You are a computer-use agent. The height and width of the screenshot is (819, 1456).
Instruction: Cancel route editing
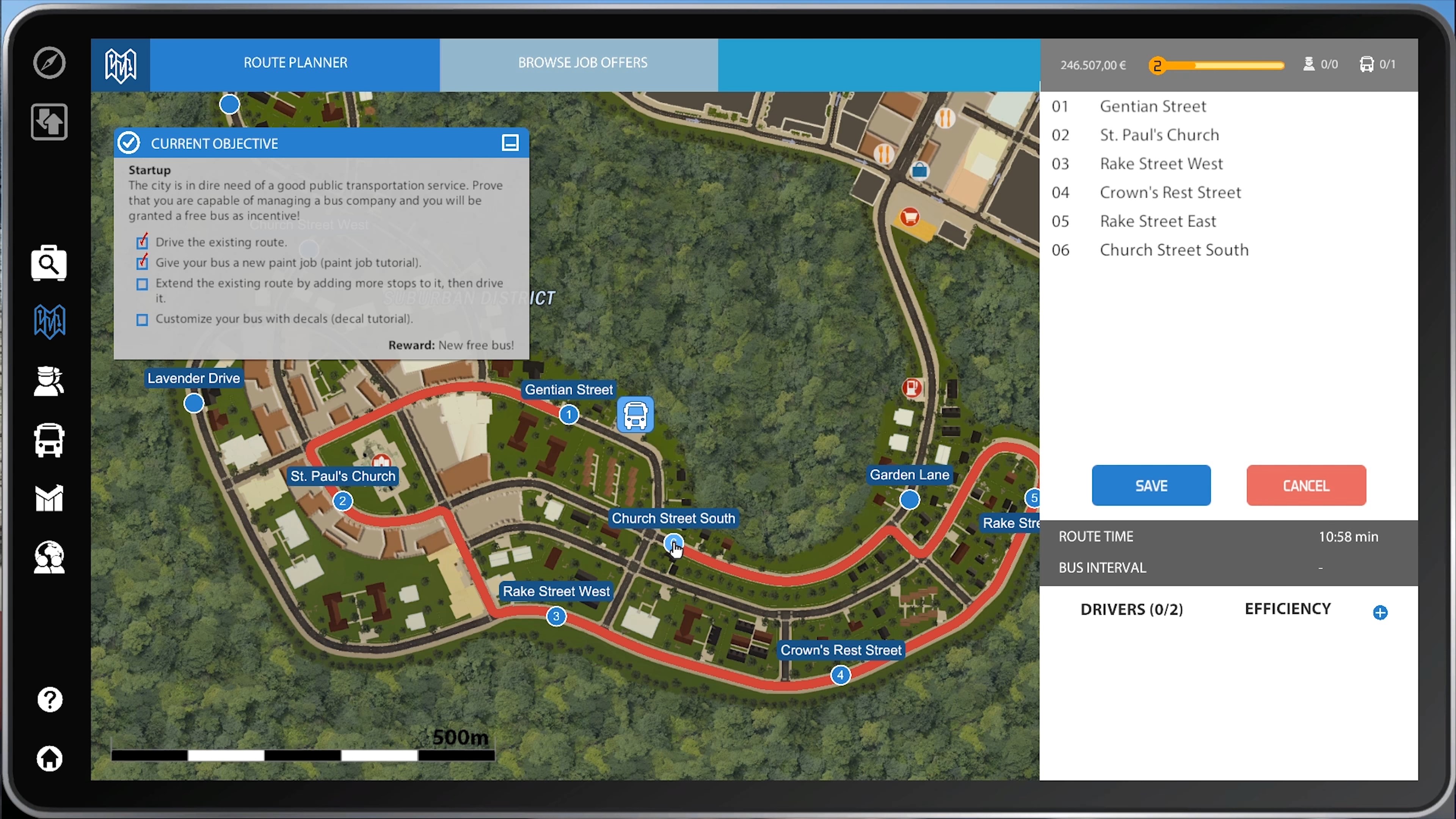(1305, 485)
